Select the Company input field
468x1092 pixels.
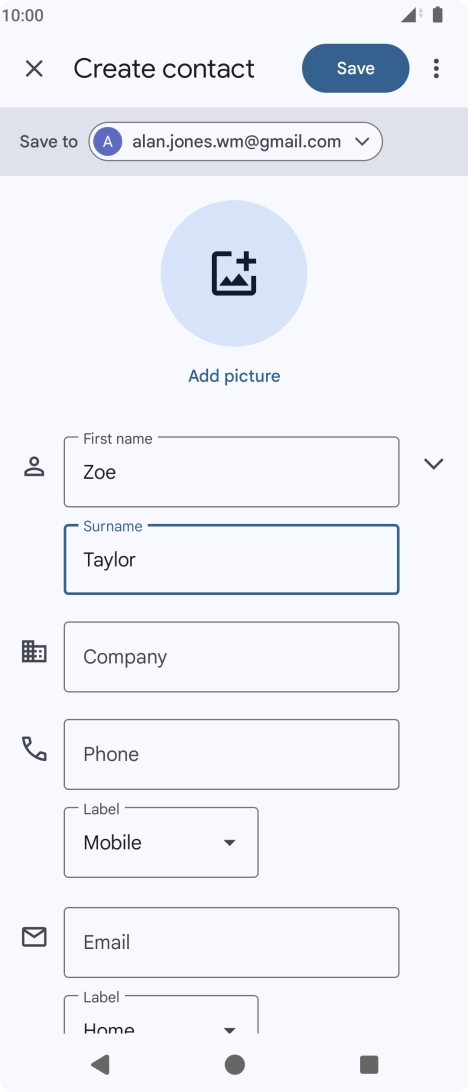click(231, 657)
